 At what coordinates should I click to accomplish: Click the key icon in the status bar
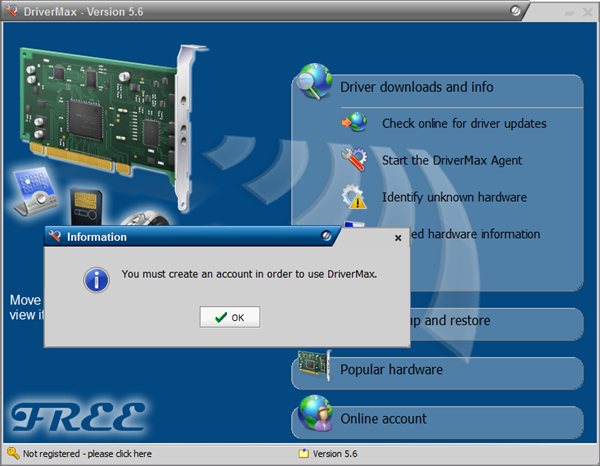12,454
